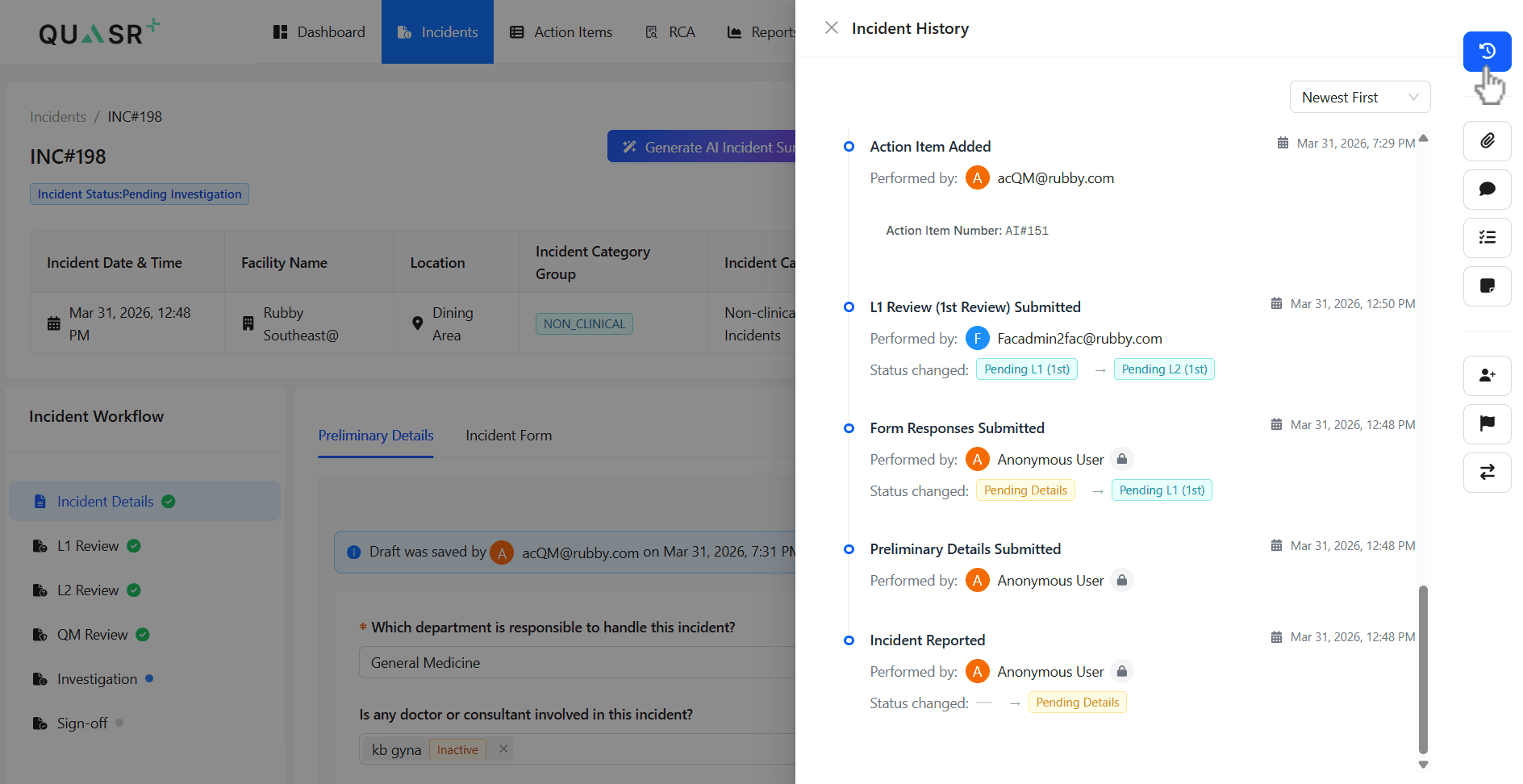Open the Dashboard navigation item
Image resolution: width=1523 pixels, height=784 pixels.
(x=319, y=31)
